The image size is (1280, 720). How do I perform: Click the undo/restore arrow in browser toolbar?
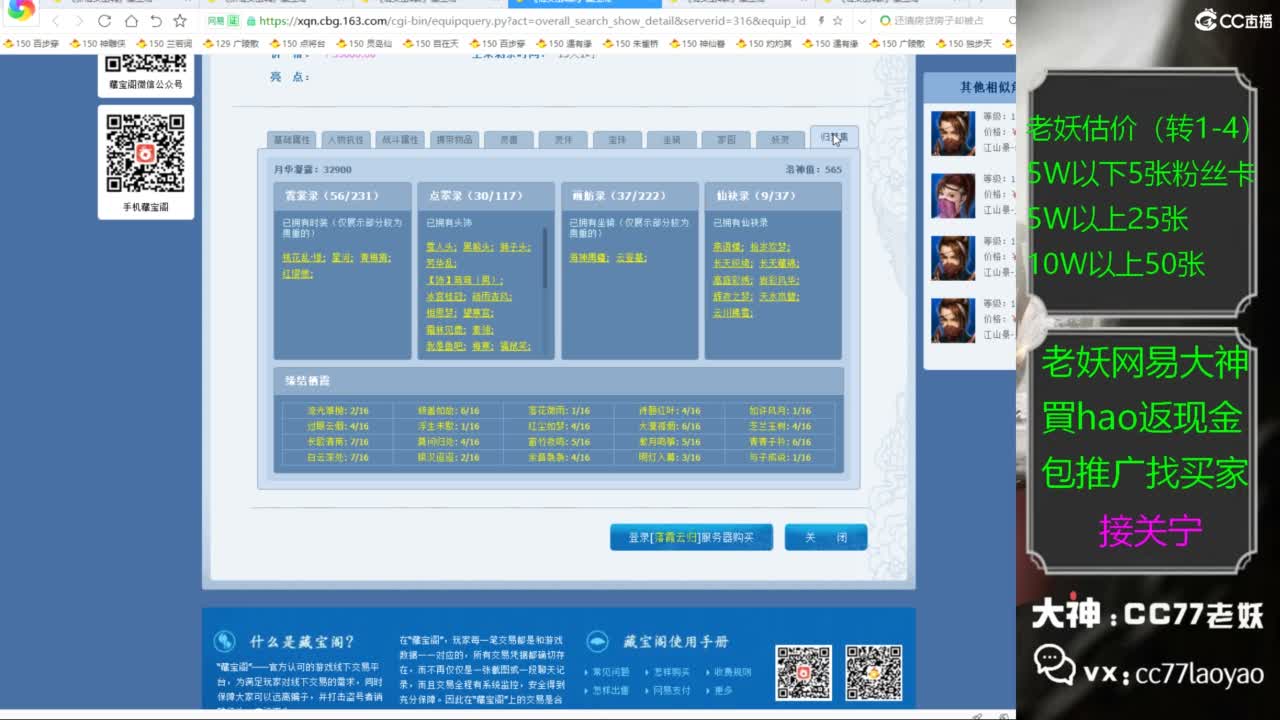pos(156,21)
